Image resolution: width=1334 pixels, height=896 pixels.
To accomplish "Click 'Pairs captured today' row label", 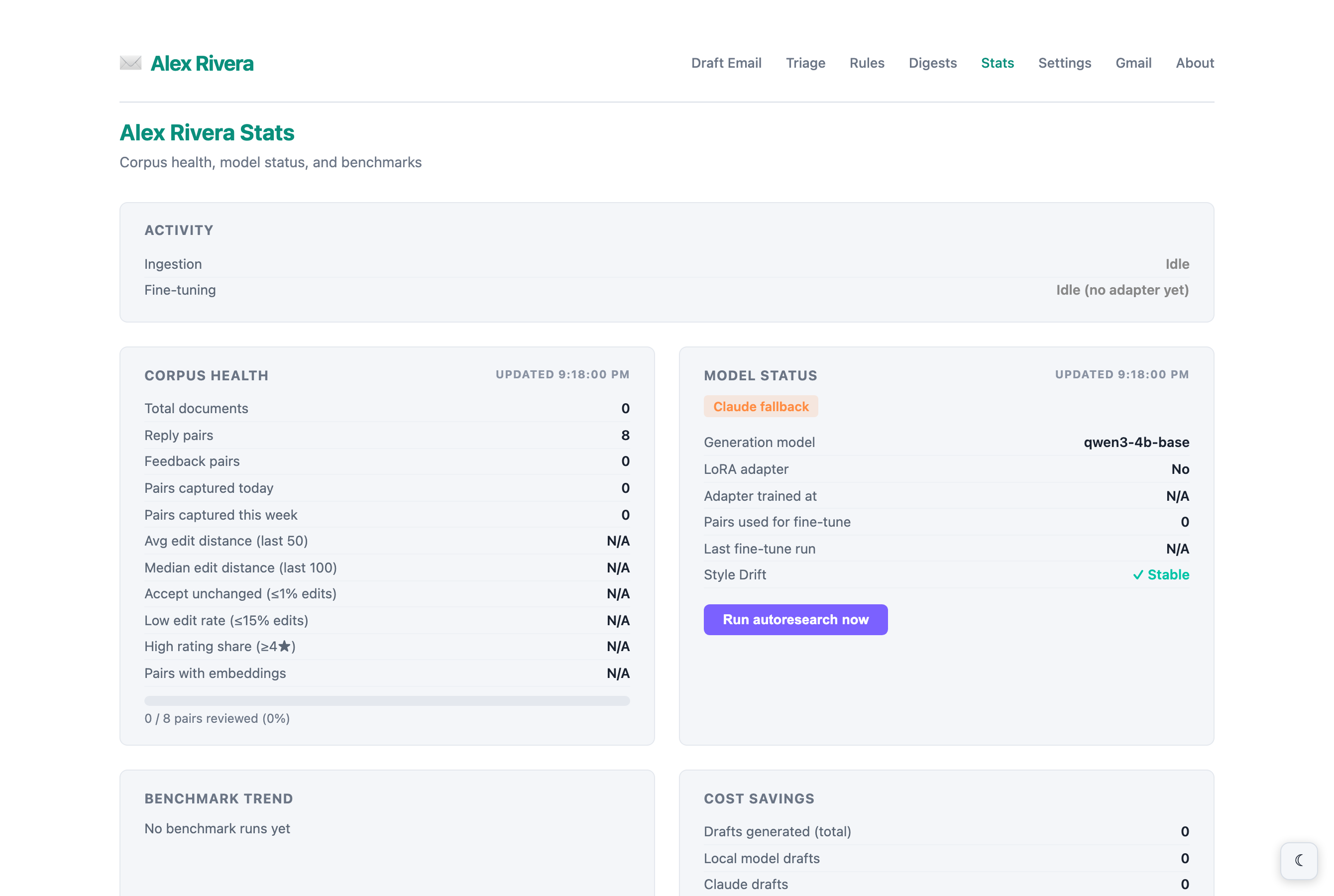I will coord(209,488).
